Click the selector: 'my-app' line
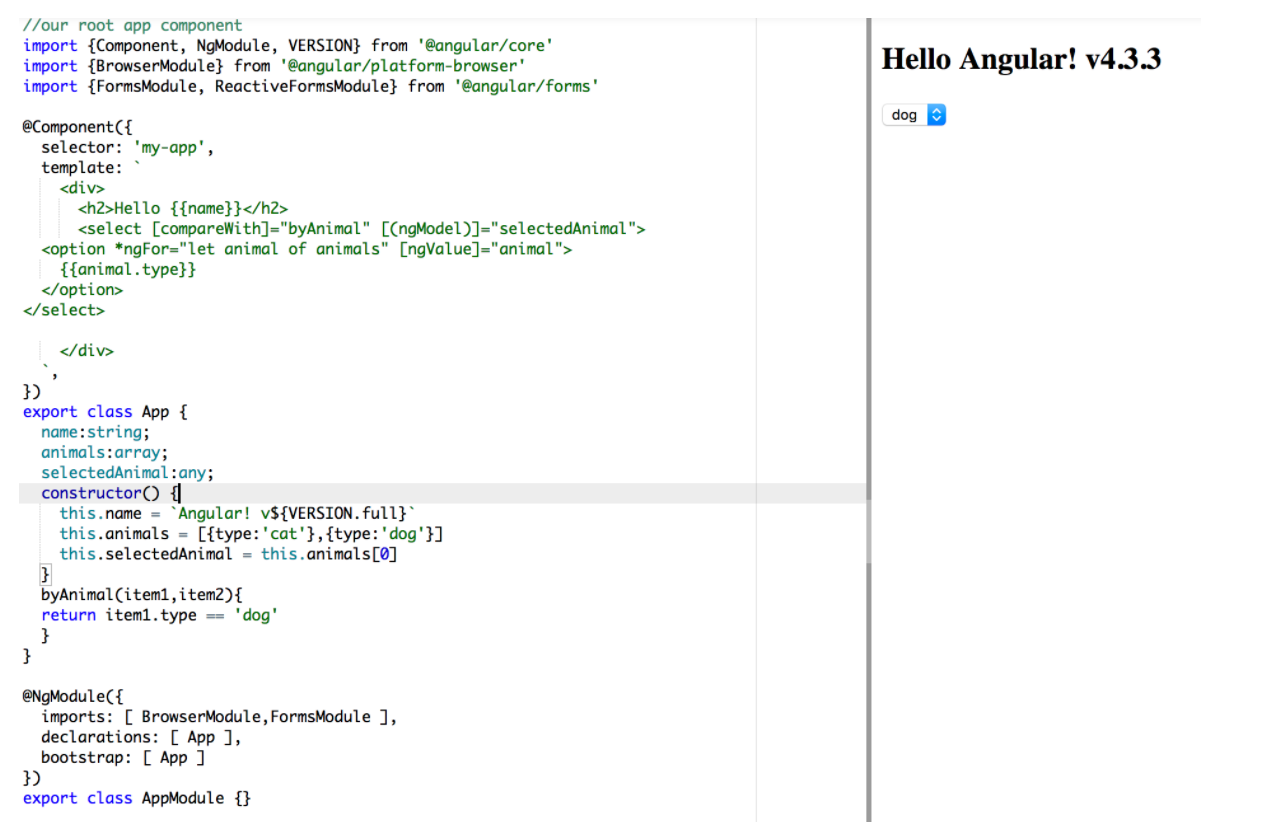 point(128,147)
